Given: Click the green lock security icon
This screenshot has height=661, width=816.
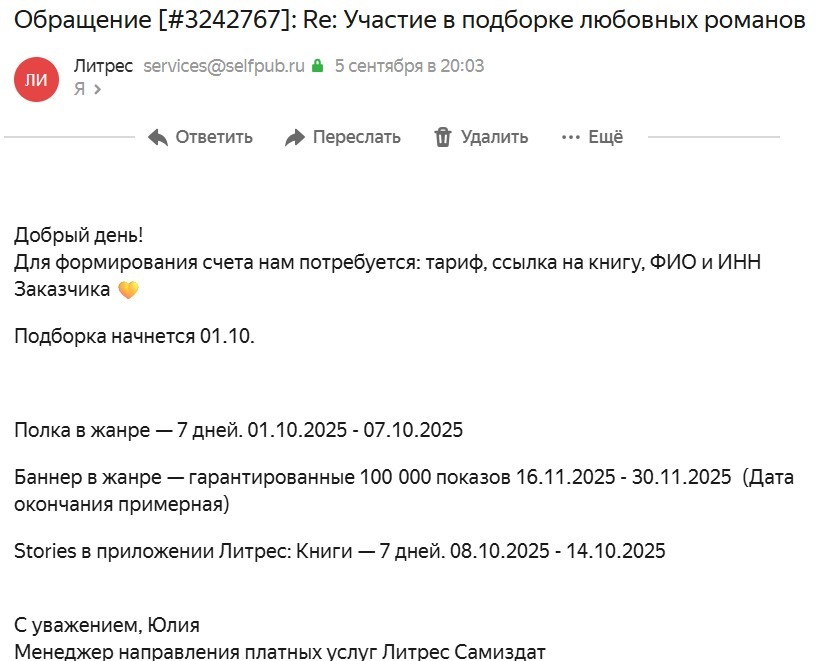Looking at the screenshot, I should (x=318, y=66).
